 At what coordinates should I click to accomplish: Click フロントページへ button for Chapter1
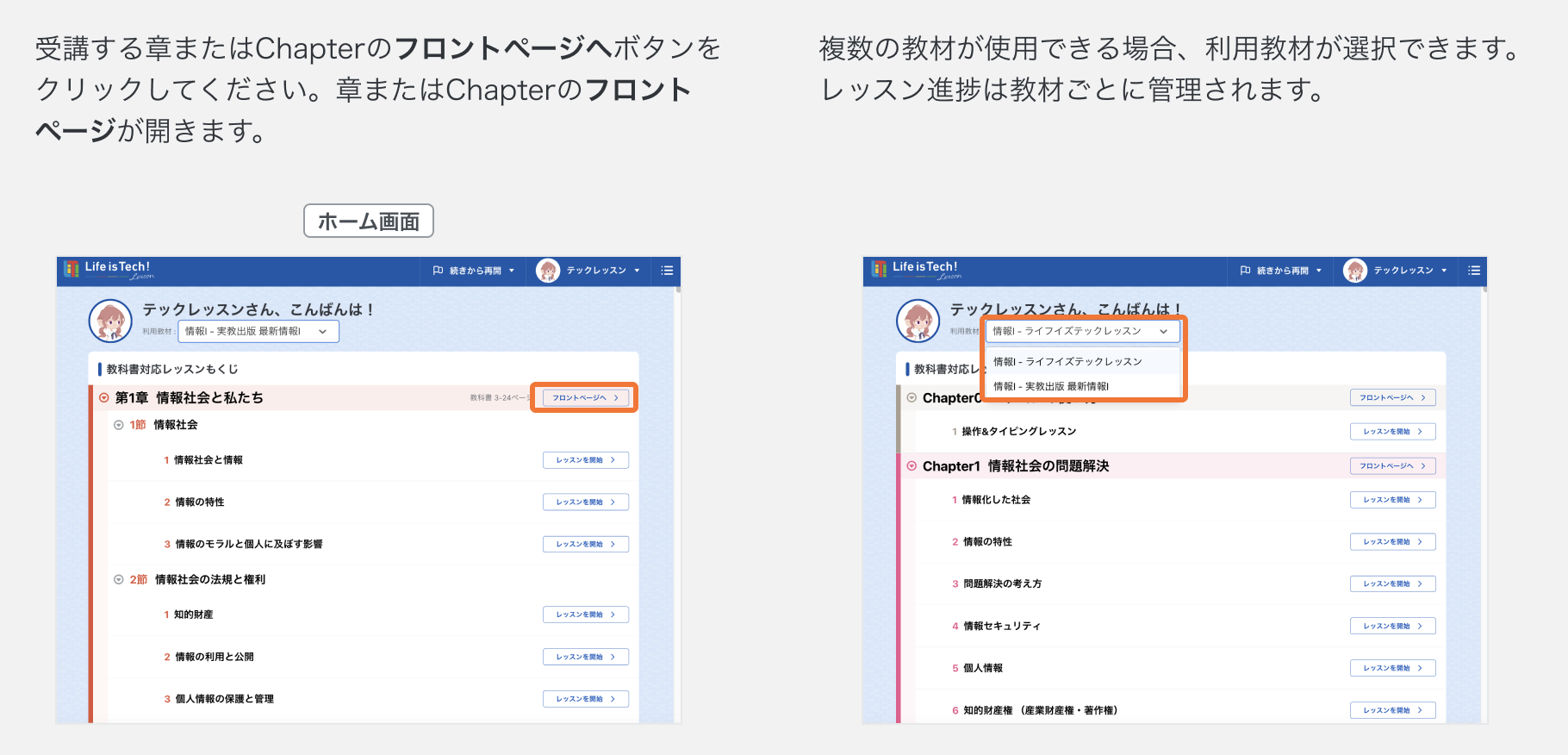[1393, 466]
